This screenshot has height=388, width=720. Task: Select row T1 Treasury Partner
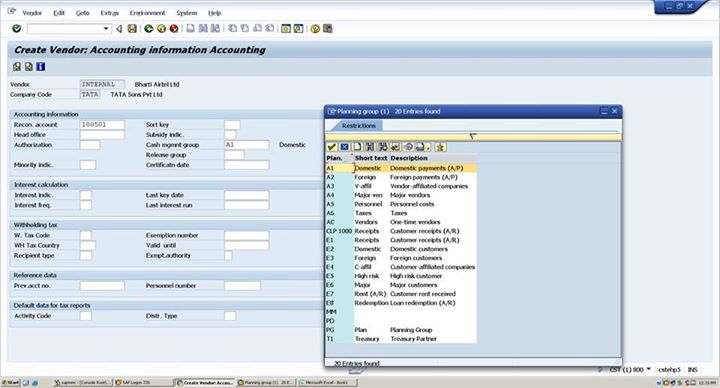(x=401, y=339)
